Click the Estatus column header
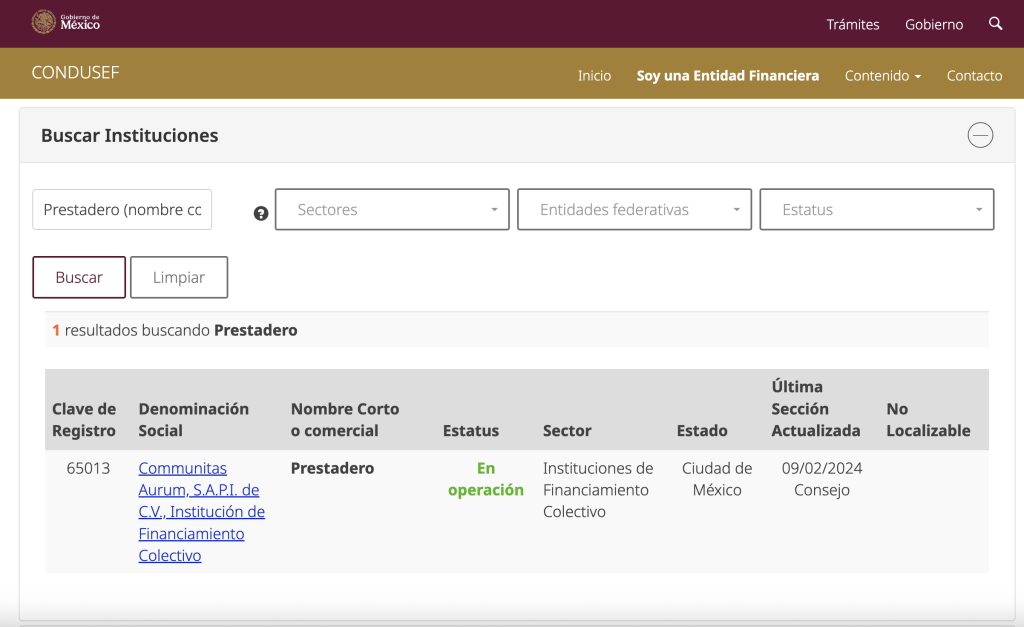1024x627 pixels. pos(471,430)
